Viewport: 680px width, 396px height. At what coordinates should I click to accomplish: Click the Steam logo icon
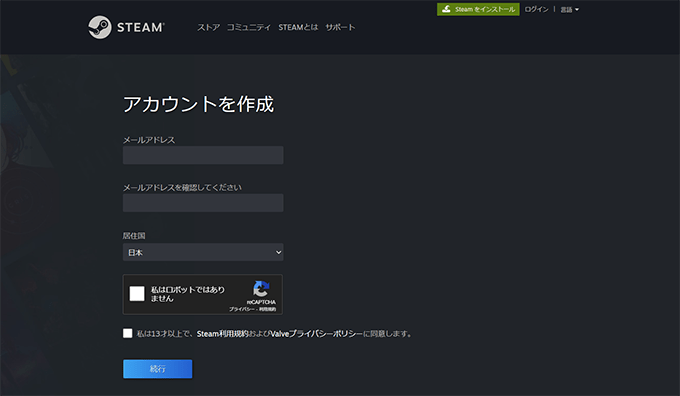(x=100, y=27)
